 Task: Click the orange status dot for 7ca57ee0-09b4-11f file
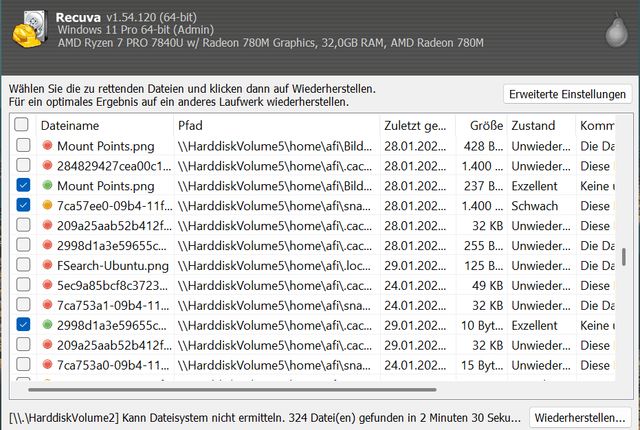[47, 205]
